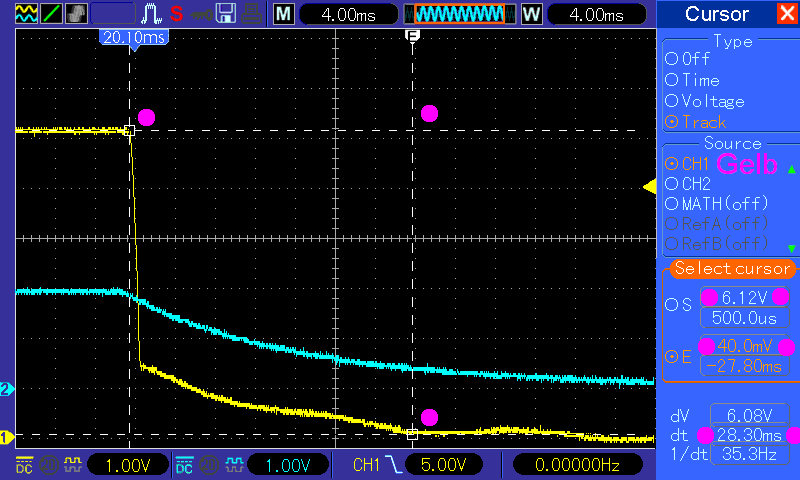Click the S cursor 6.12V value
800x480 pixels.
pyautogui.click(x=744, y=297)
